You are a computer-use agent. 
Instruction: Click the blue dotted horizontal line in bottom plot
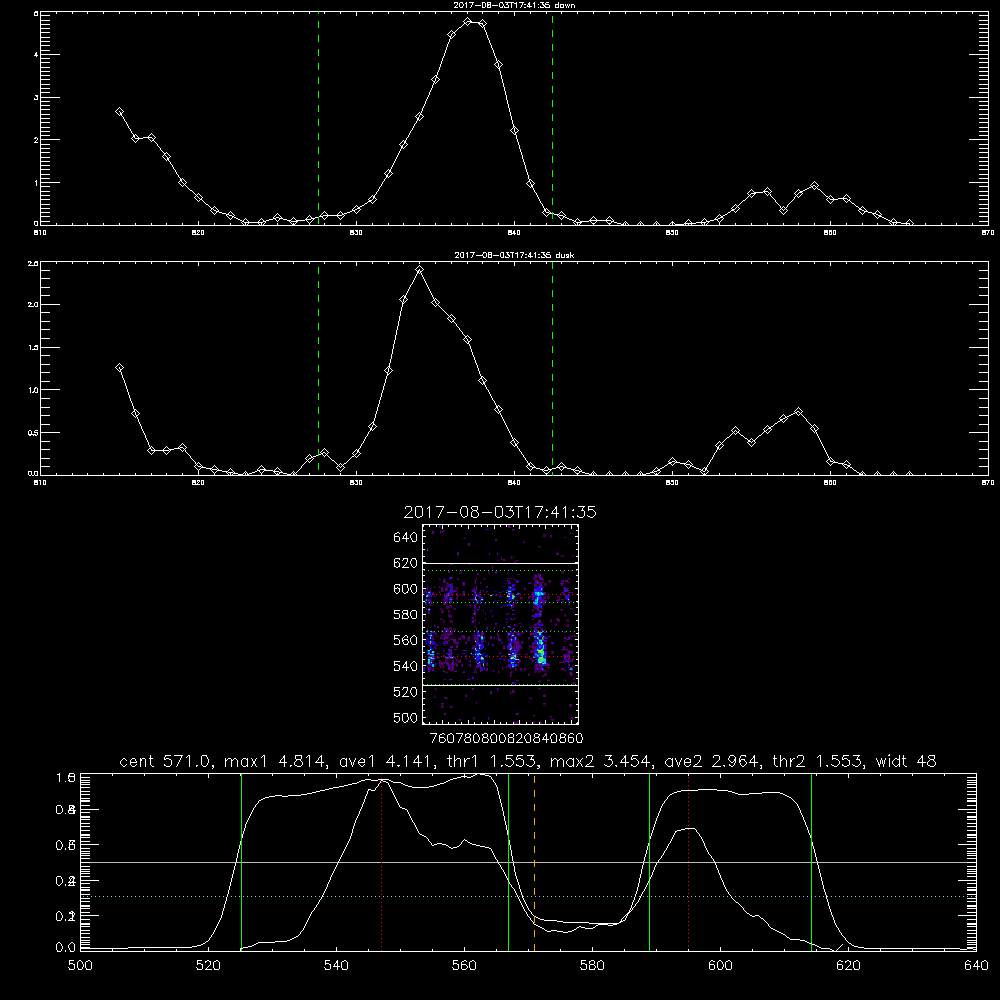[528, 897]
